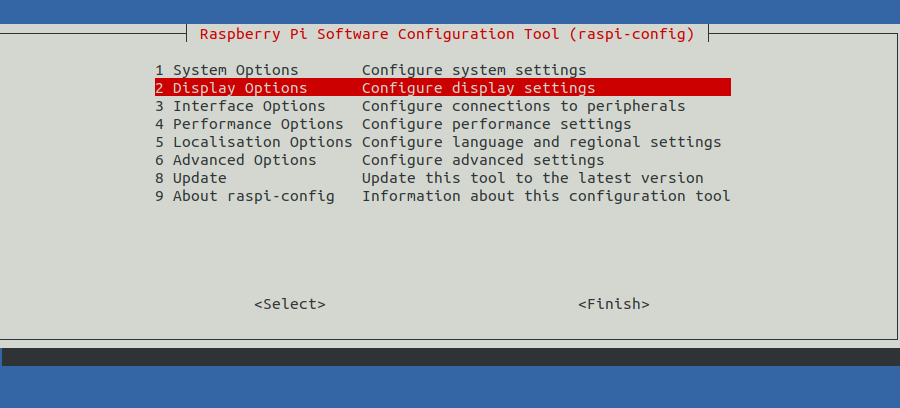Click the dark bar below the dialog
Image resolution: width=900 pixels, height=408 pixels.
click(451, 357)
